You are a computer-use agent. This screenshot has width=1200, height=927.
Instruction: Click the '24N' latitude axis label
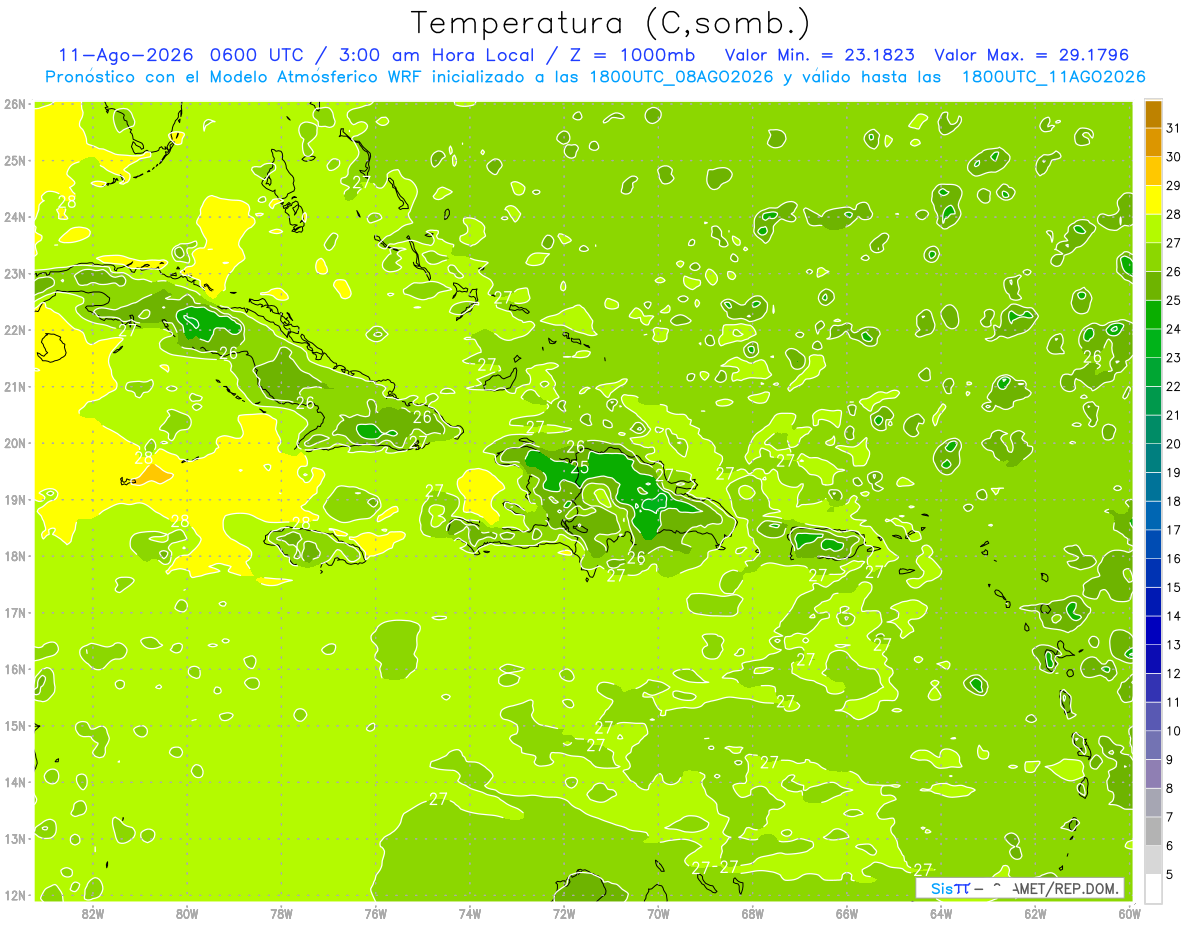pos(14,217)
